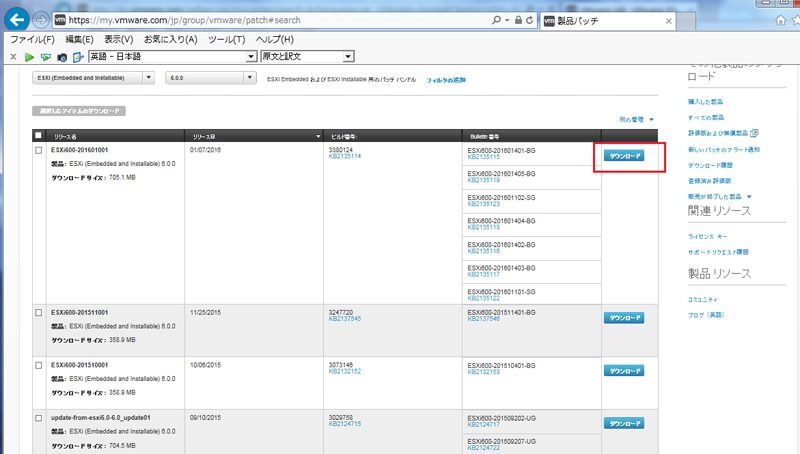Click the X close icon on translation toolbar
This screenshot has height=454, width=800.
click(x=13, y=57)
